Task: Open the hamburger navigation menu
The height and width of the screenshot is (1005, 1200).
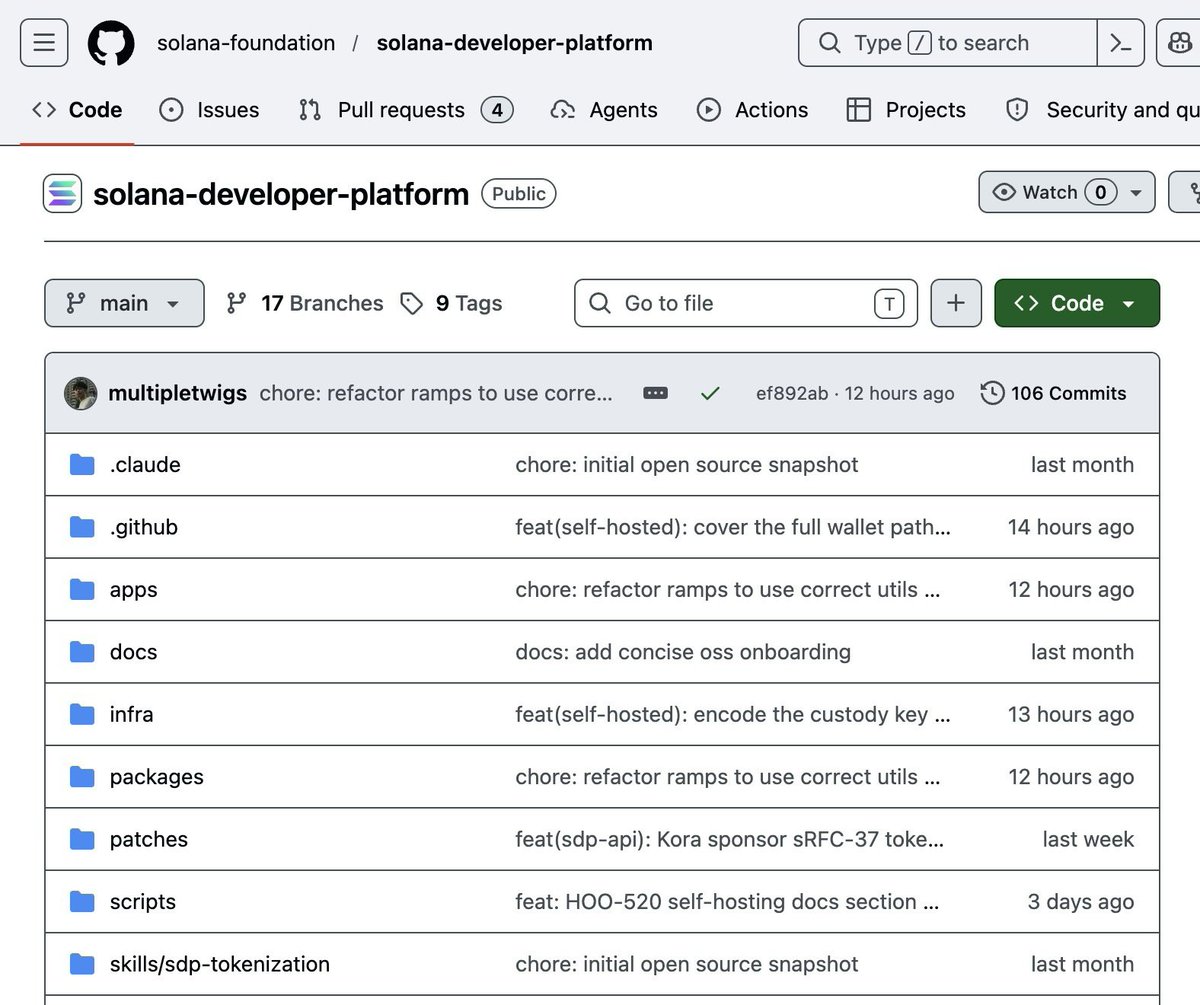Action: pos(44,43)
